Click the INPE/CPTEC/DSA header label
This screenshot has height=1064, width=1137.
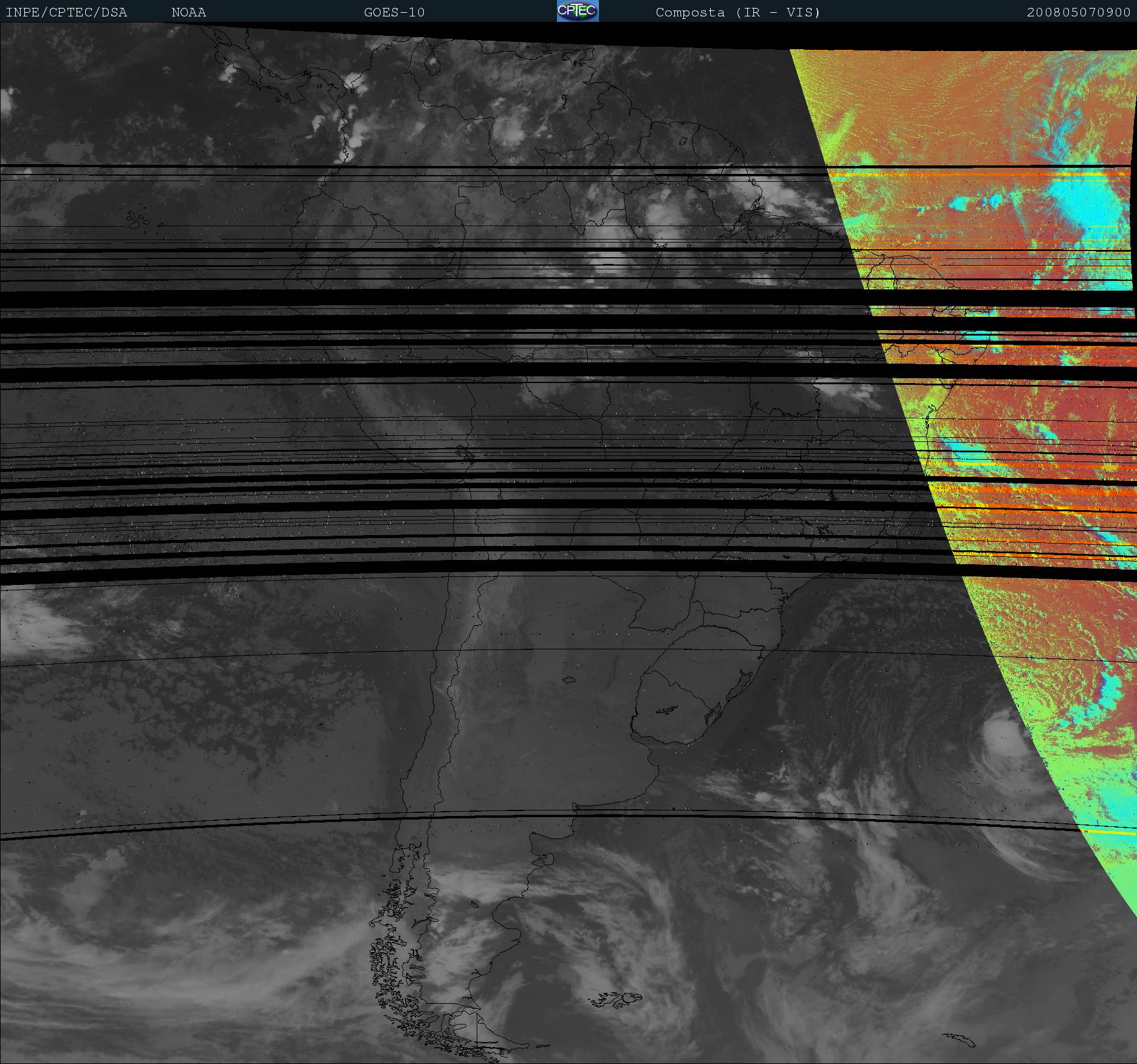click(x=66, y=13)
